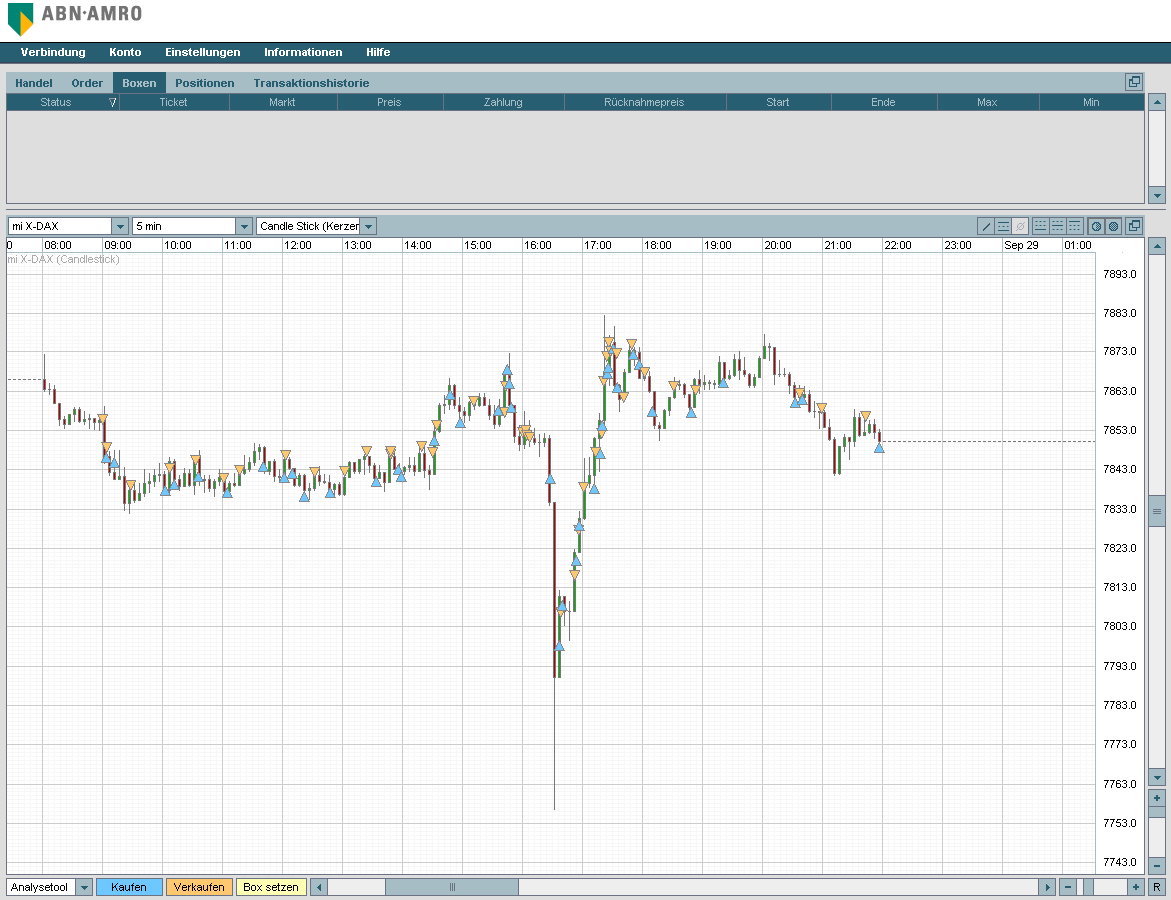Click the horizontal zoom slider handle
Image resolution: width=1171 pixels, height=900 pixels.
coord(1089,887)
